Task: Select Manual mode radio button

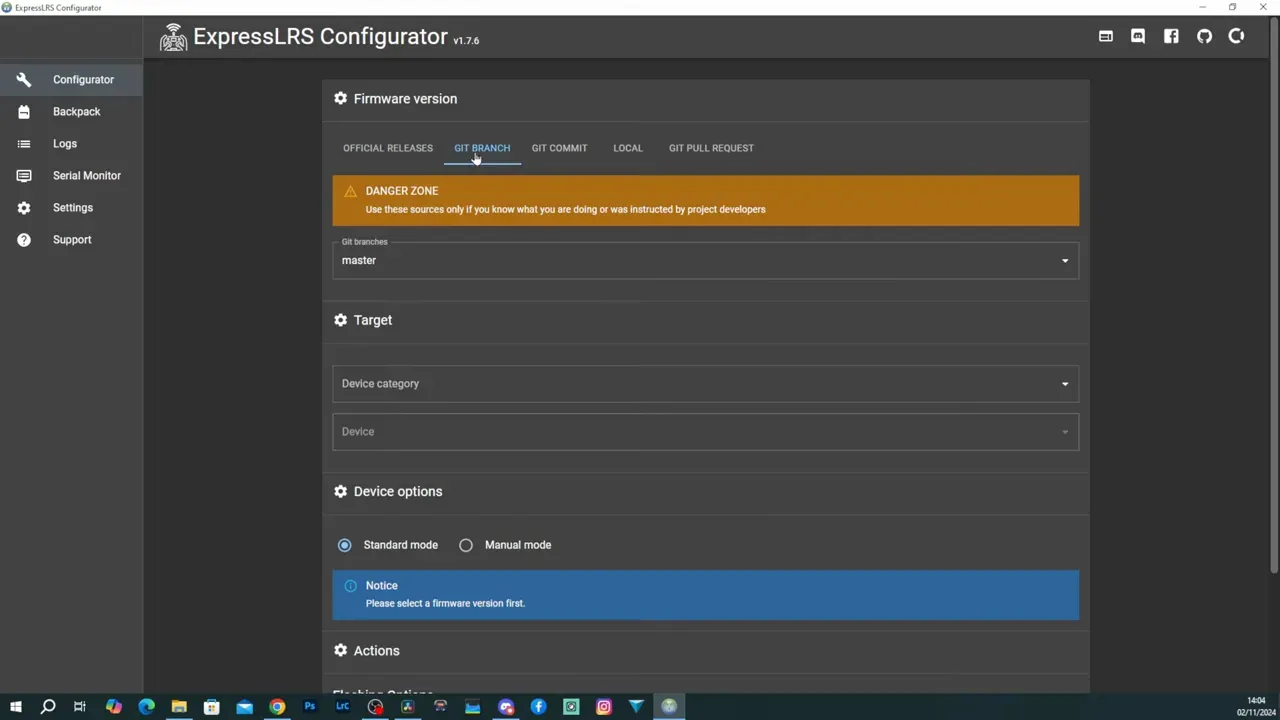Action: click(x=466, y=545)
